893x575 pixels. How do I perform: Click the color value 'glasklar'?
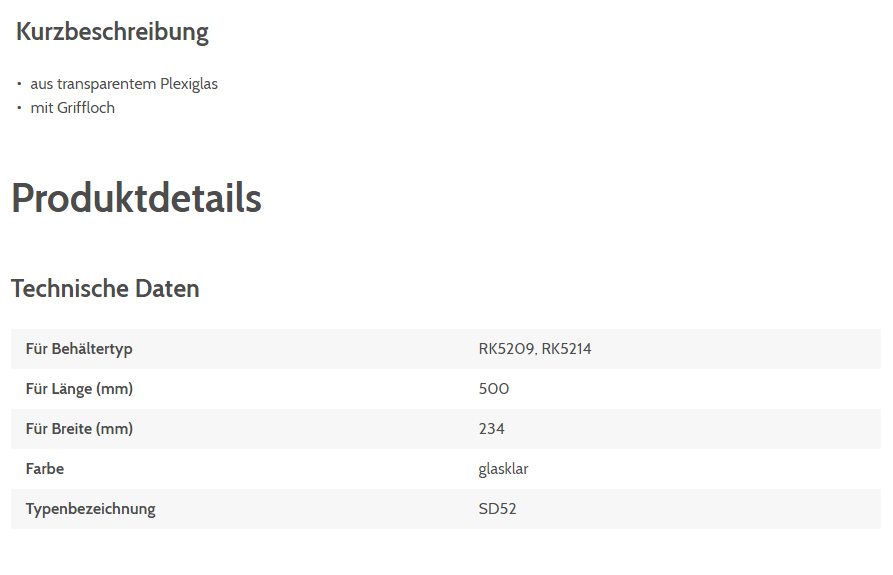point(503,469)
